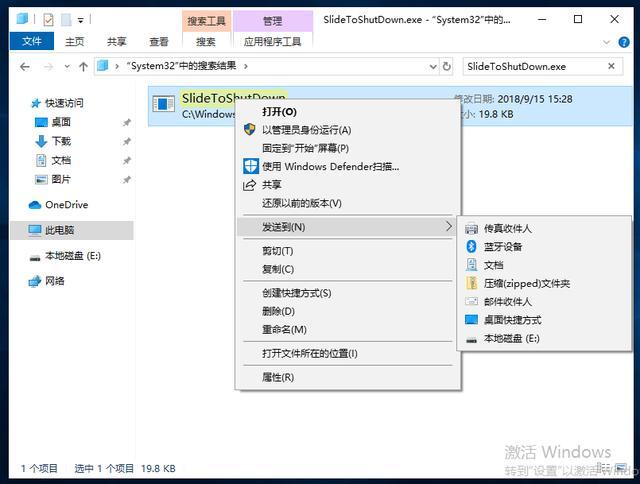Click the refresh icon beside address bar
The height and width of the screenshot is (484, 640).
click(447, 66)
